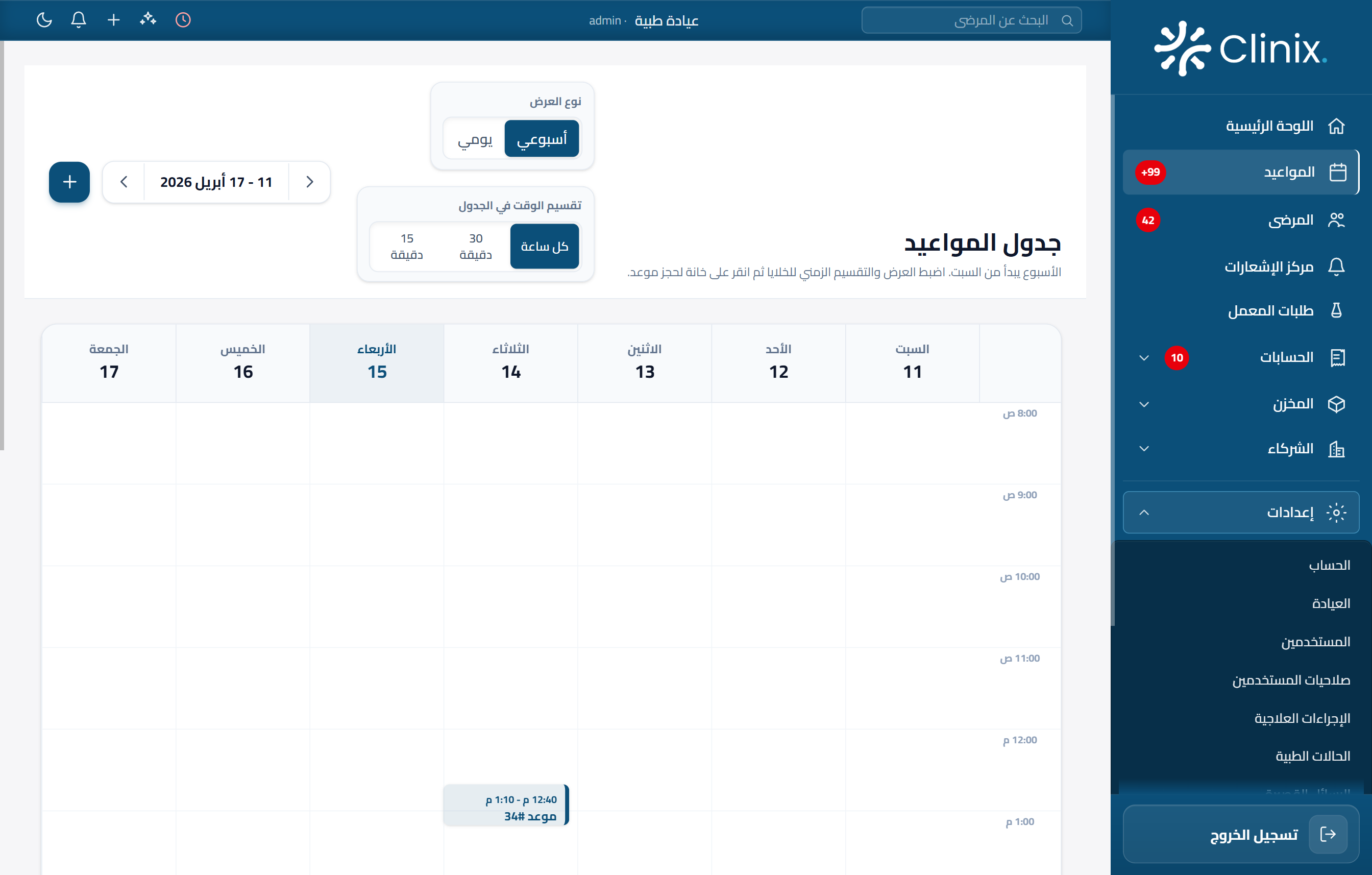Open appointment موعد #34 on Tuesday
1372x875 pixels.
[506, 806]
